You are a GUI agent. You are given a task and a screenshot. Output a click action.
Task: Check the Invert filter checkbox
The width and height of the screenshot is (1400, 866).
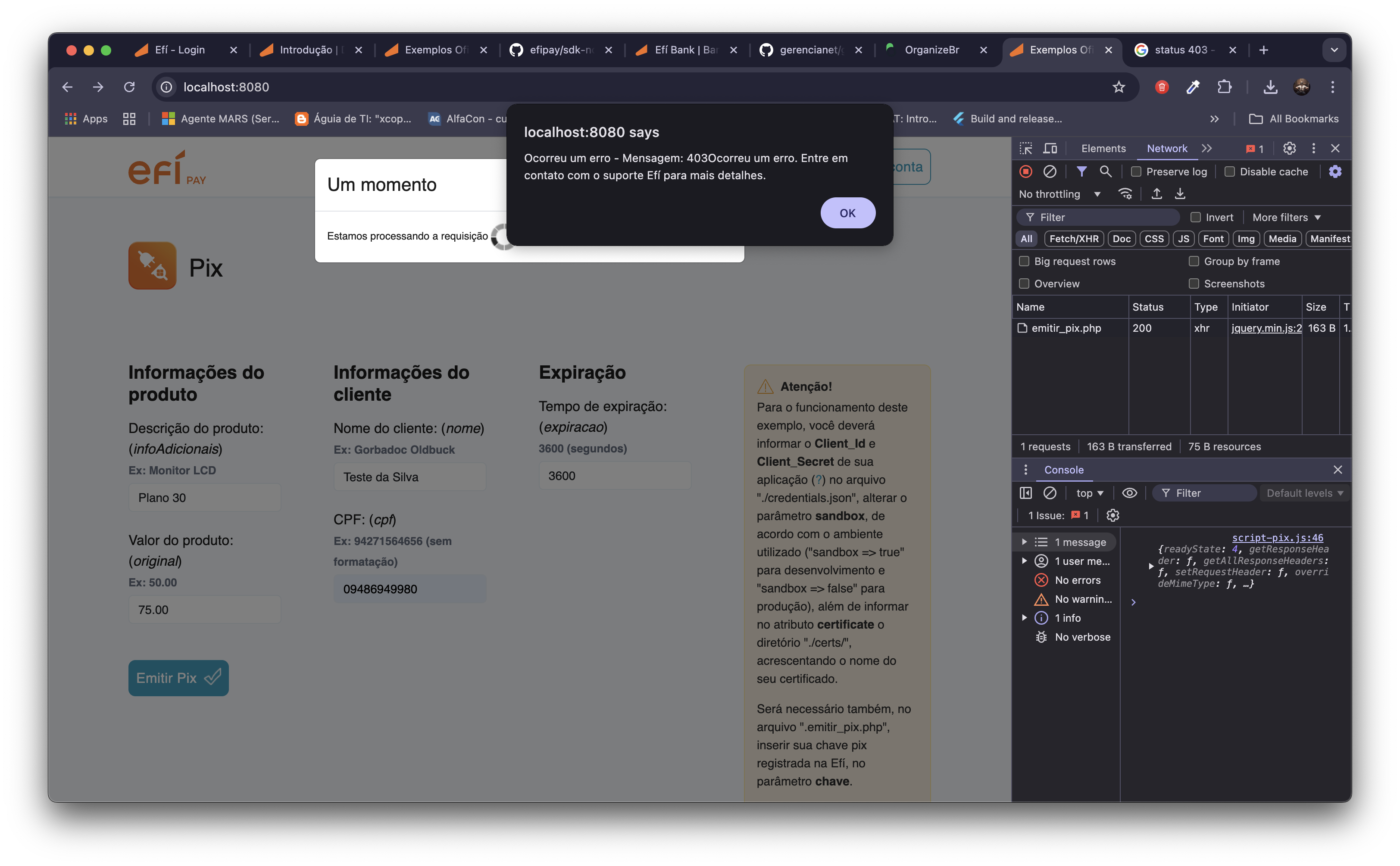(x=1196, y=217)
